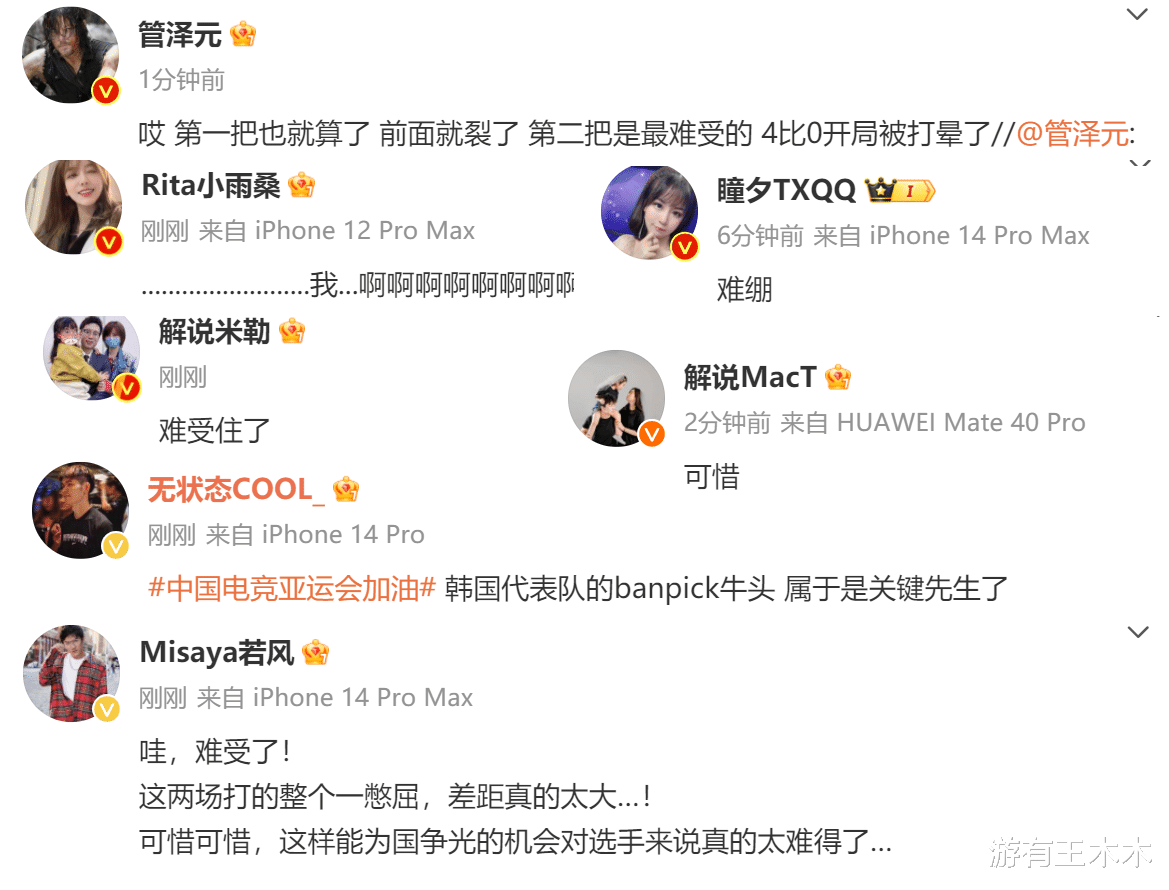
Task: Click the level crown badge beside 瞳夕TXQQ
Action: 899,191
